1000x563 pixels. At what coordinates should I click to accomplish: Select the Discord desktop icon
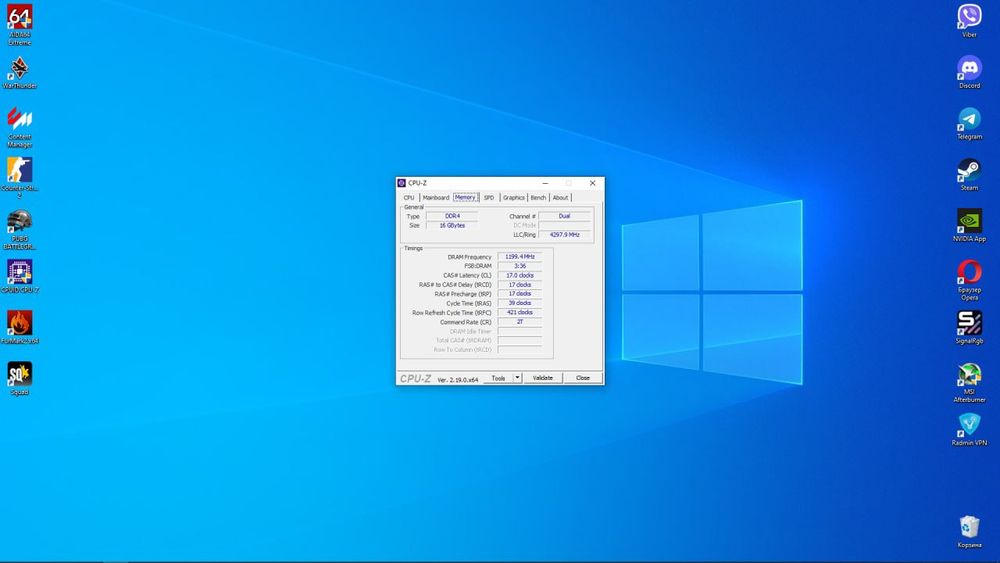pyautogui.click(x=969, y=71)
